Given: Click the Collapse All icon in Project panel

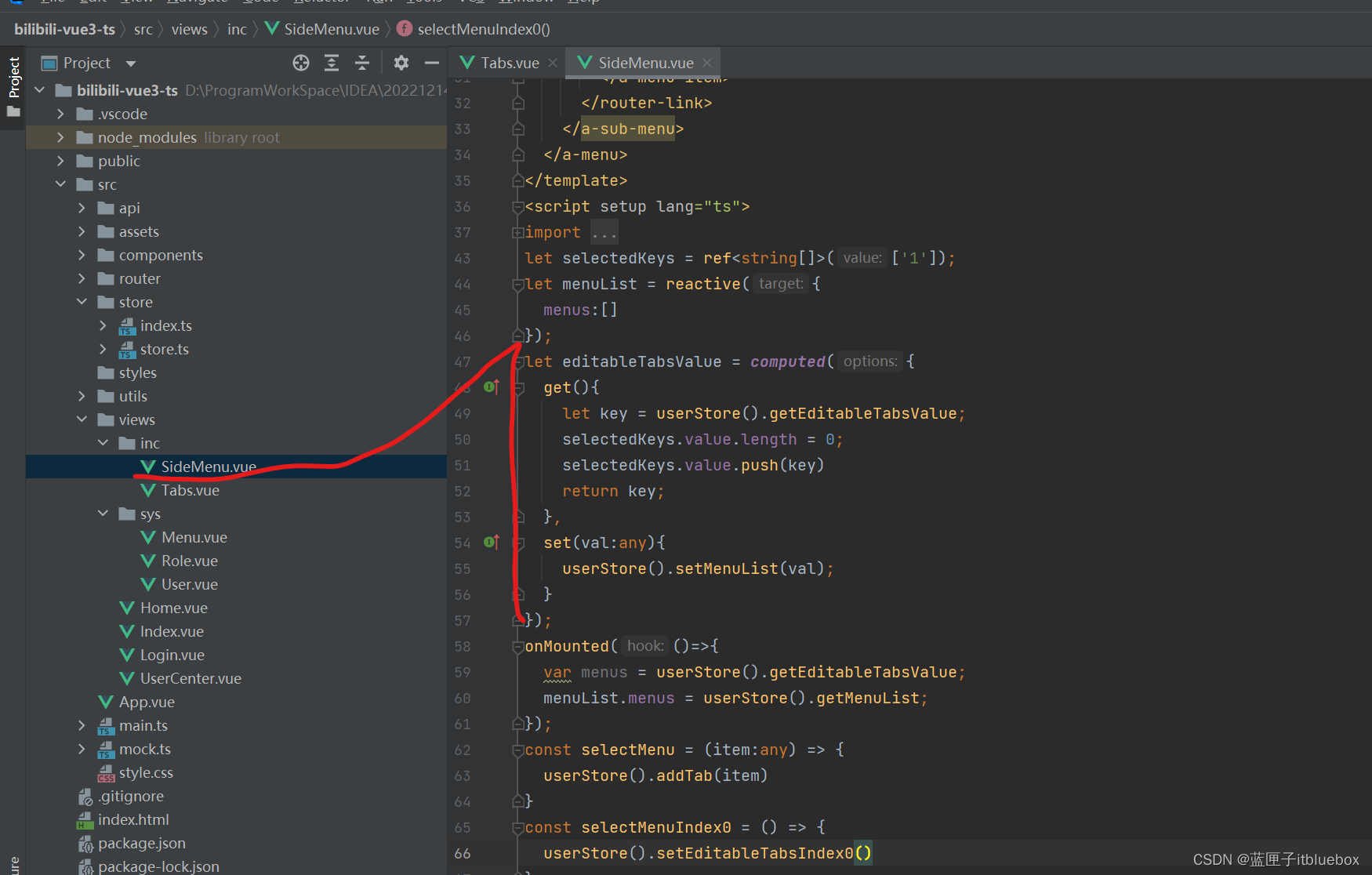Looking at the screenshot, I should click(362, 63).
